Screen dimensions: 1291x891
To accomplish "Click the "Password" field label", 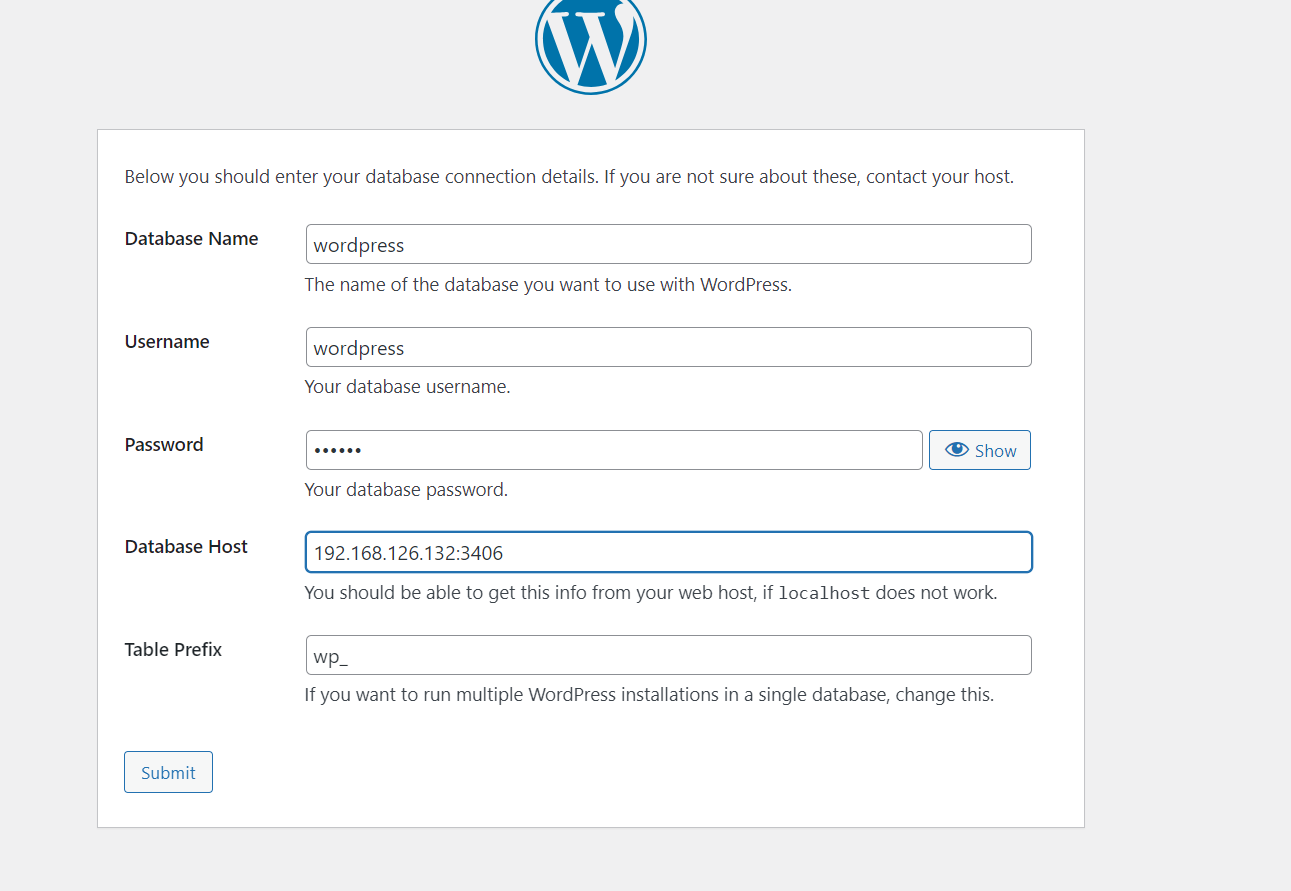I will tap(164, 445).
